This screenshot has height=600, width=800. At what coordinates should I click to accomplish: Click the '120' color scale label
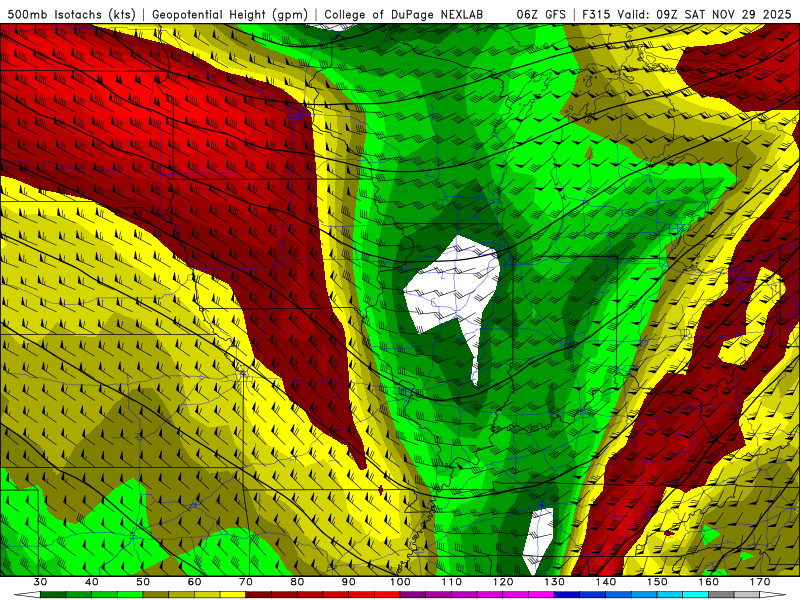click(503, 582)
